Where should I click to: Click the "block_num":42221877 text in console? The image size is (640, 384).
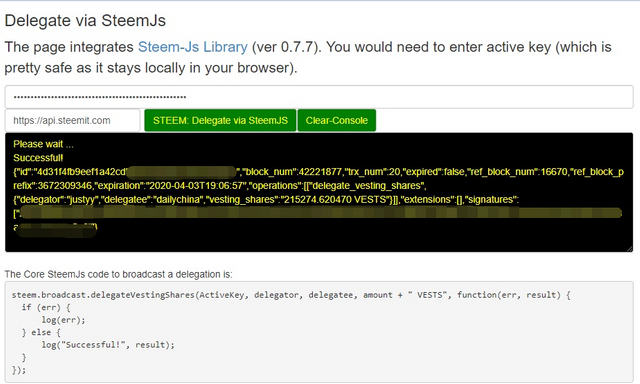(293, 172)
